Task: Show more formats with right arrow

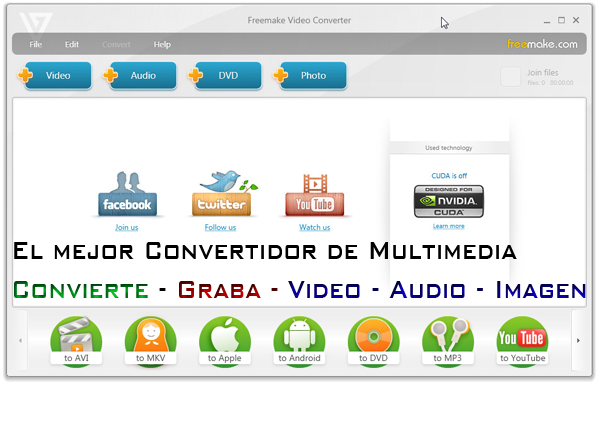Action: [x=578, y=340]
